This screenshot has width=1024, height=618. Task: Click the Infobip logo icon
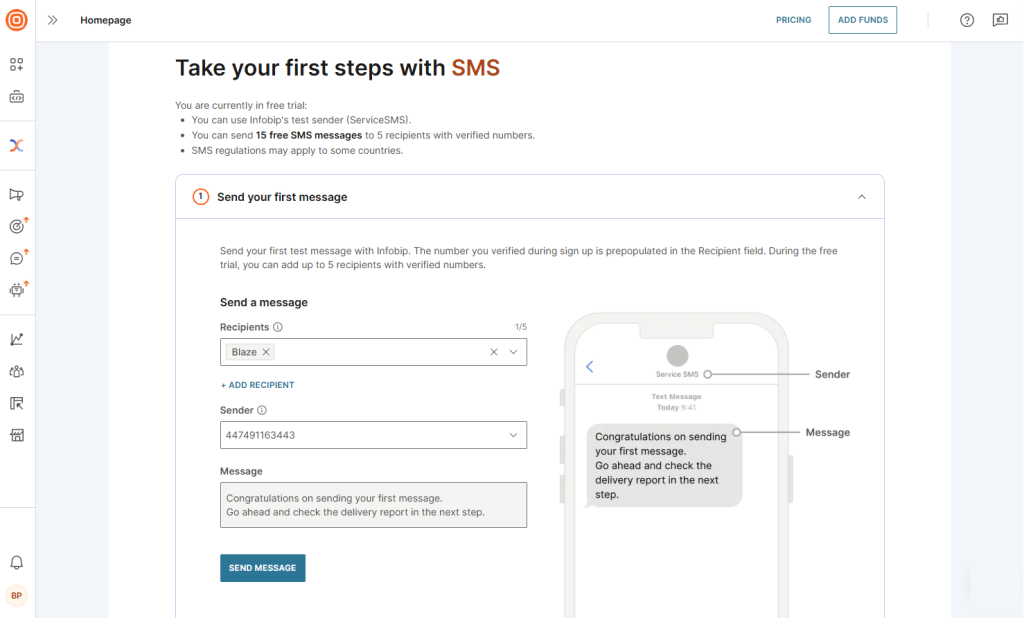coord(16,20)
